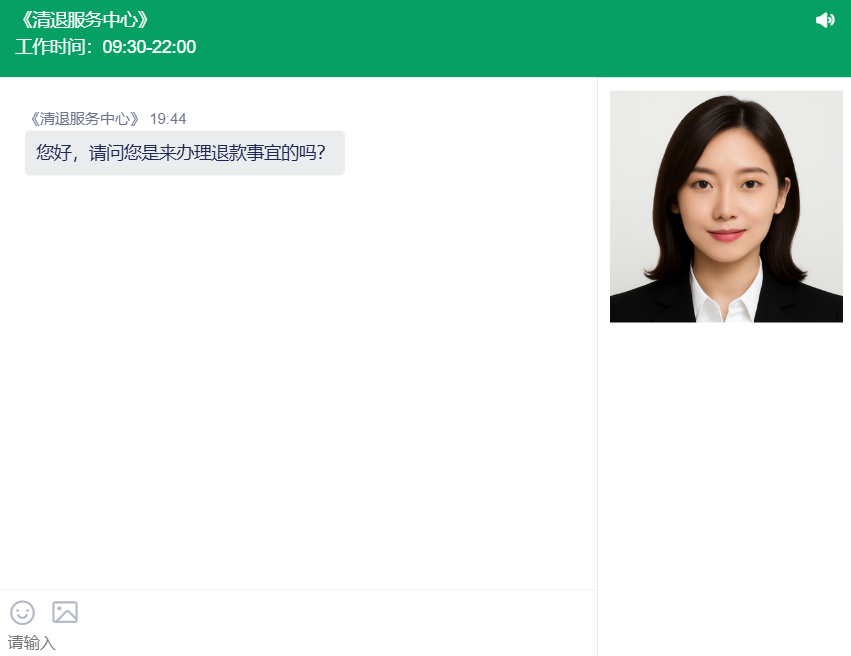Screen dimensions: 851x656
Task: Click the white panel below the photo
Action: 726,470
